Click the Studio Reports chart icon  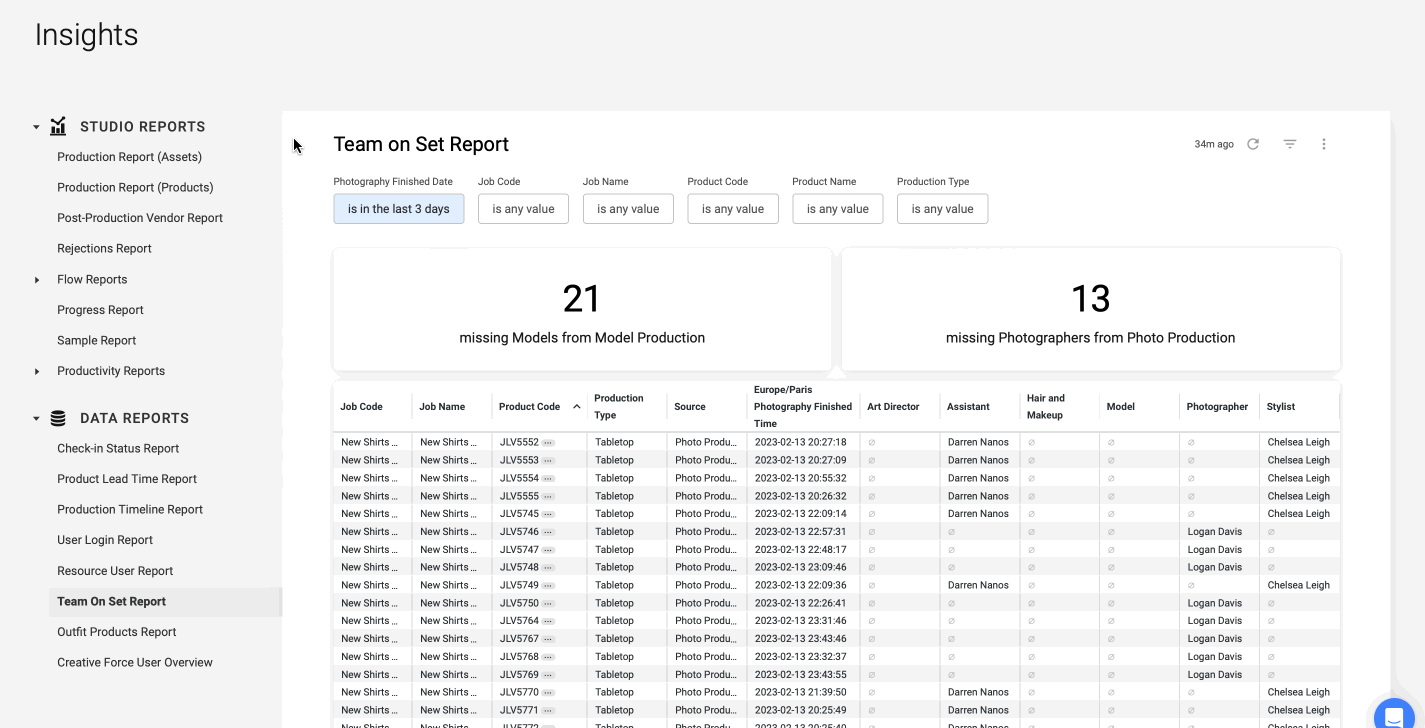[58, 127]
